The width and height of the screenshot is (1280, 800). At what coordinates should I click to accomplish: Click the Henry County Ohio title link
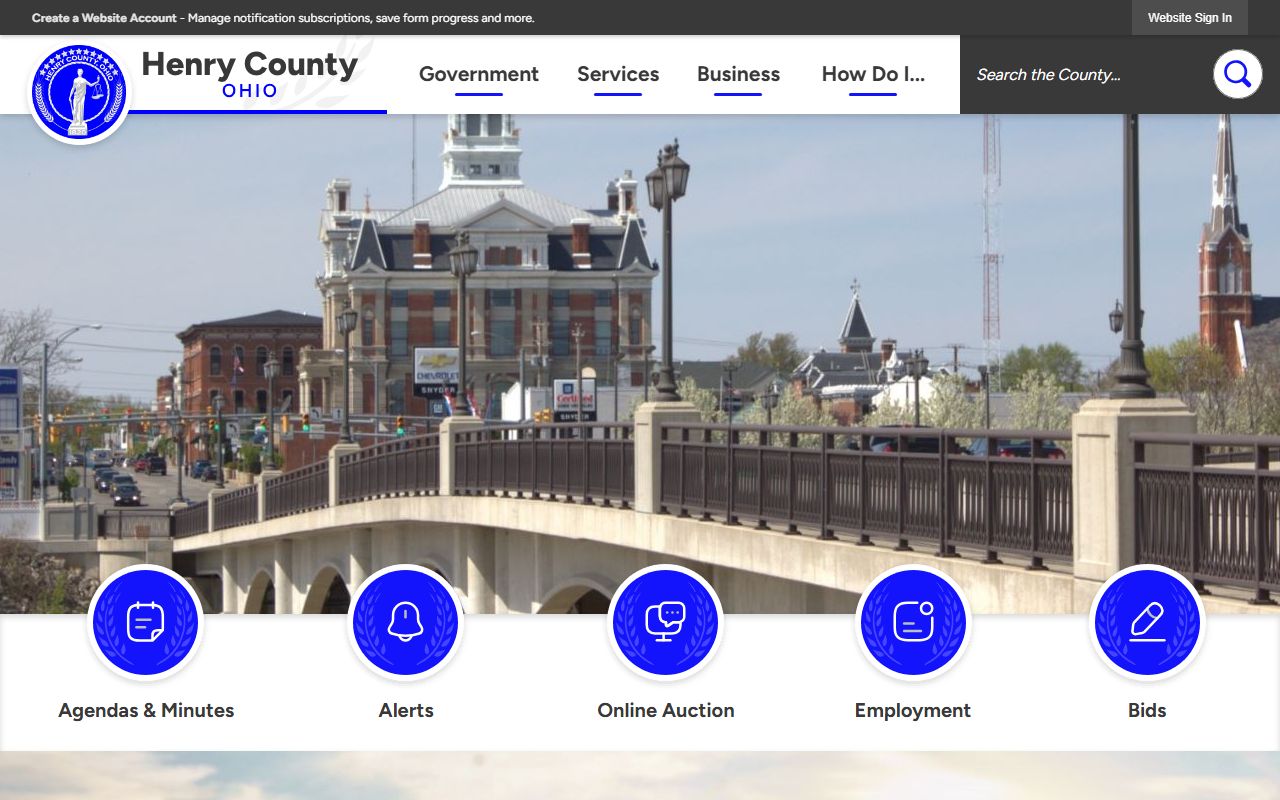[x=249, y=74]
